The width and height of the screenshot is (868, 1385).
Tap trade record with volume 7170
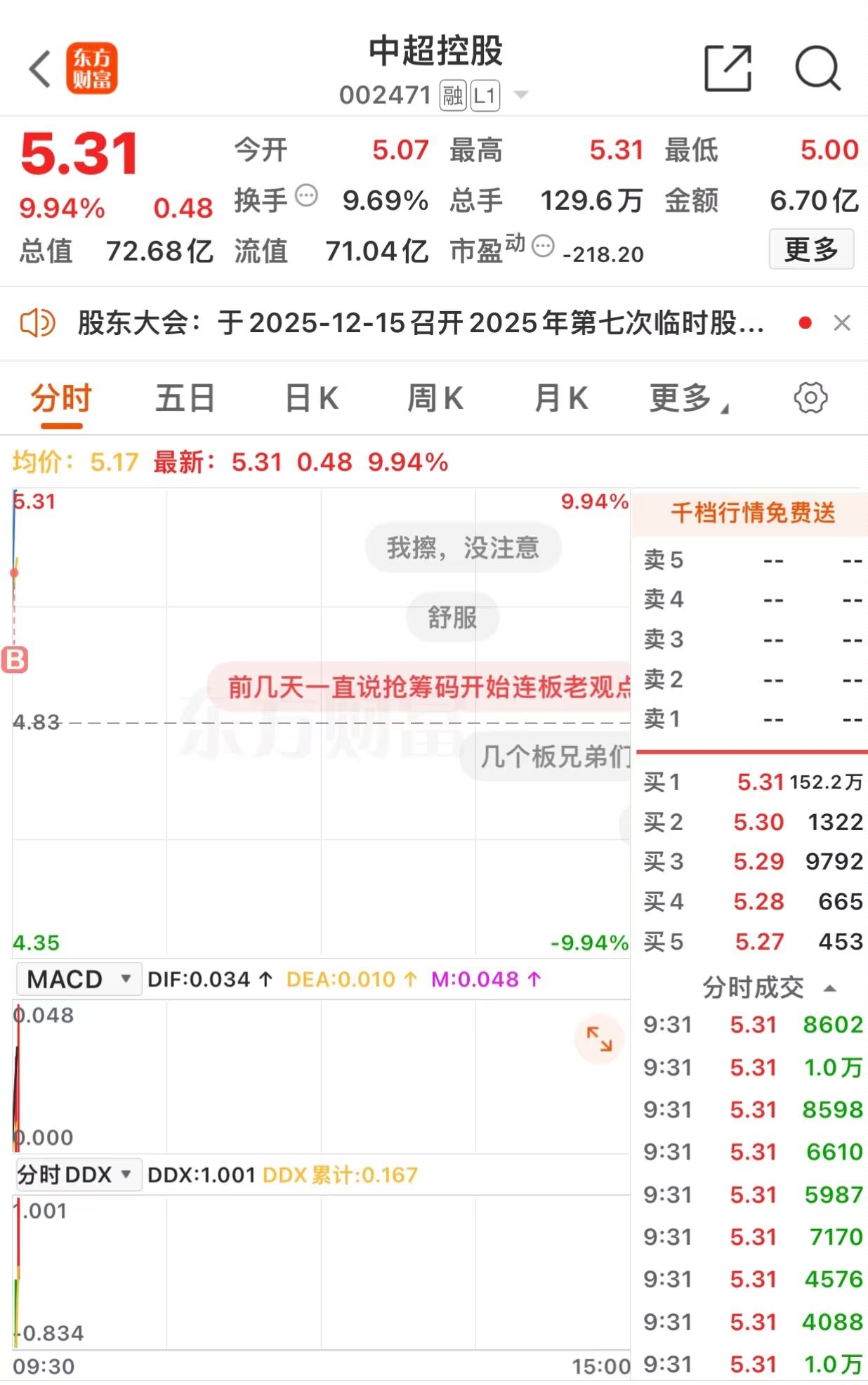[x=753, y=1237]
